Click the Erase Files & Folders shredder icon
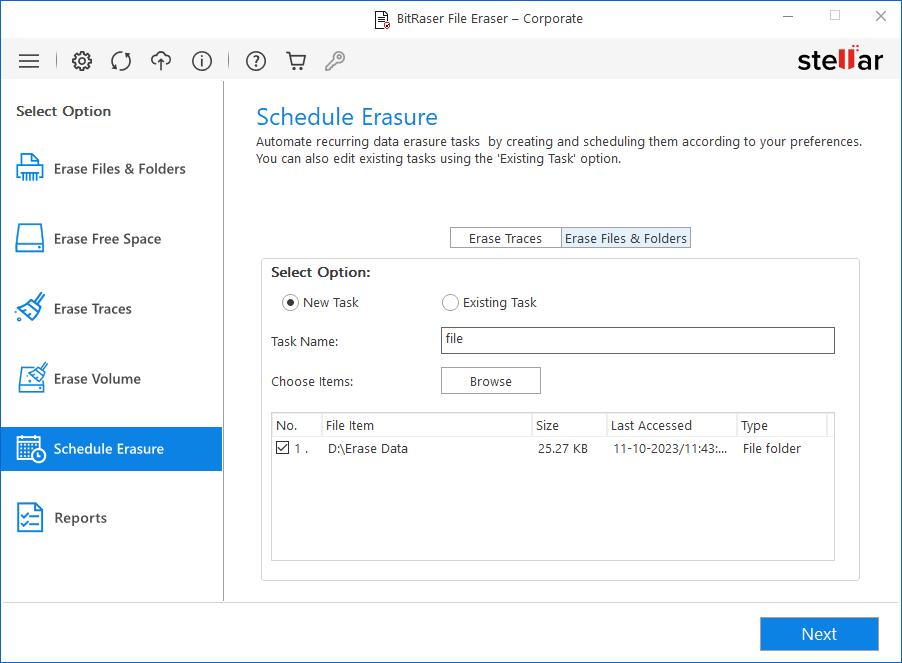This screenshot has height=663, width=902. tap(29, 167)
